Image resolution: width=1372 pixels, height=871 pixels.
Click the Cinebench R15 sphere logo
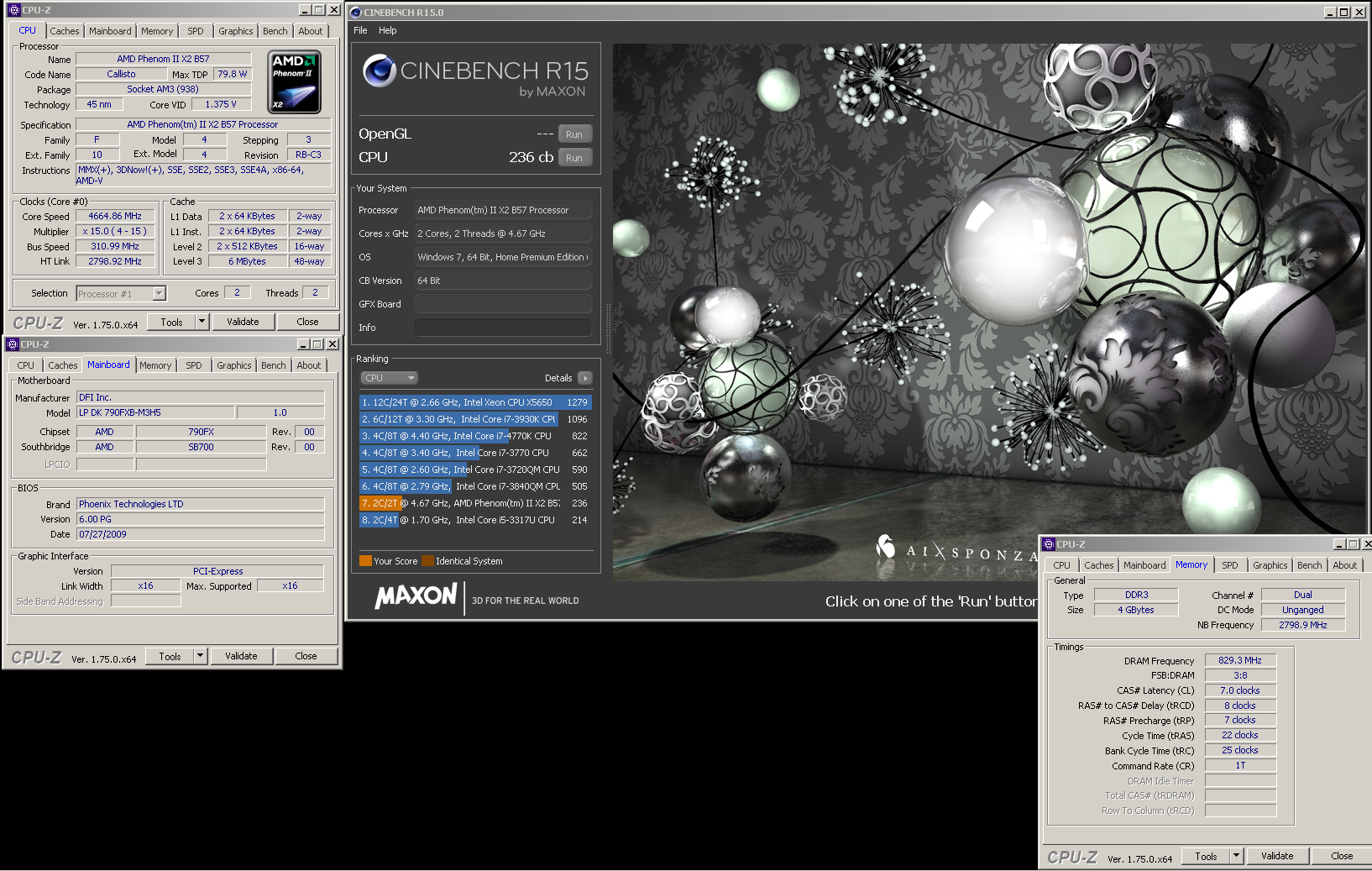380,71
